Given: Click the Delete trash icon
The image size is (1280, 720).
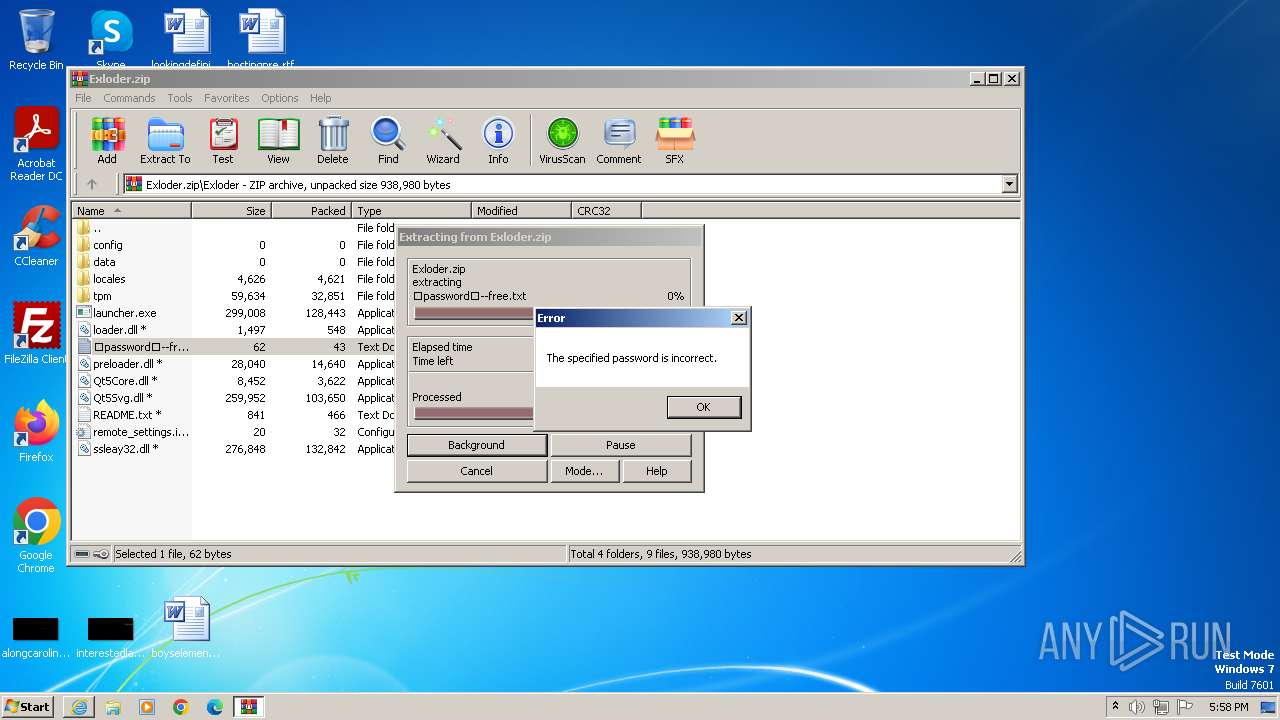Looking at the screenshot, I should tap(333, 140).
